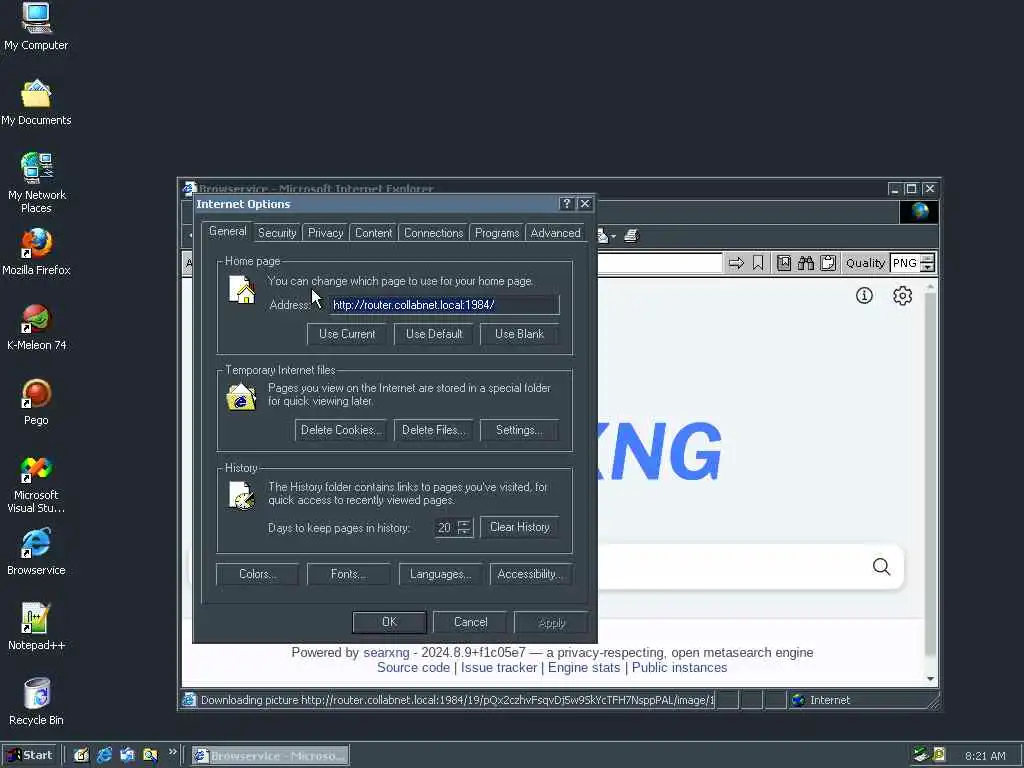
Task: Click the Start button
Action: [x=30, y=756]
